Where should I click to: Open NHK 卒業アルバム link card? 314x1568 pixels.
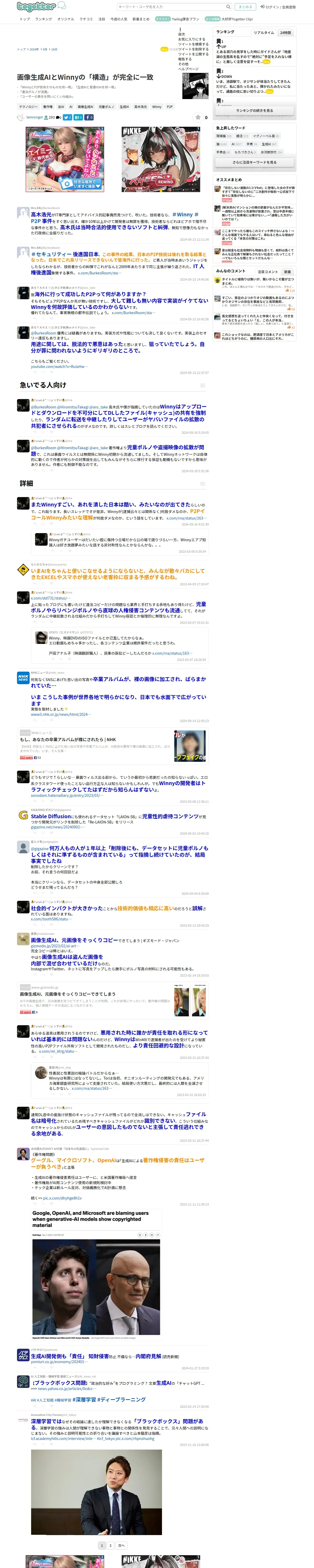click(113, 746)
